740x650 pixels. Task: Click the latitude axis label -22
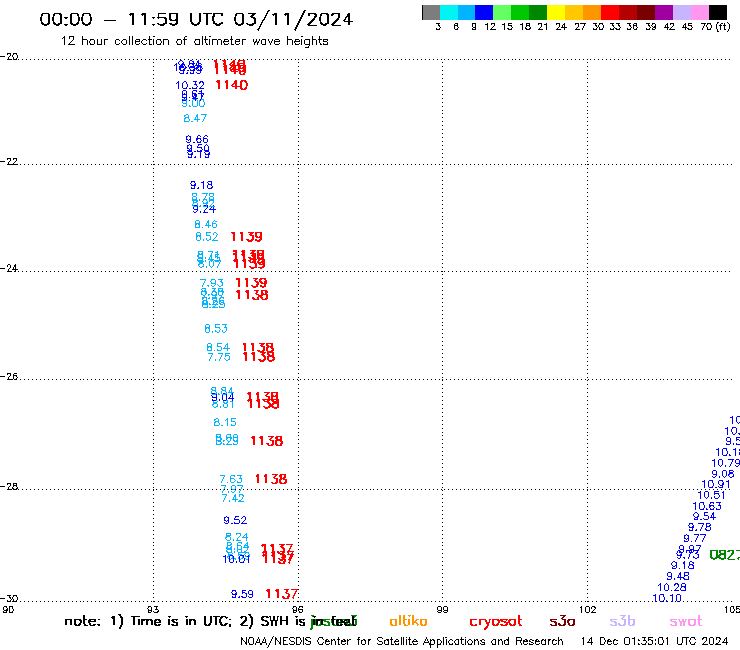(9, 161)
